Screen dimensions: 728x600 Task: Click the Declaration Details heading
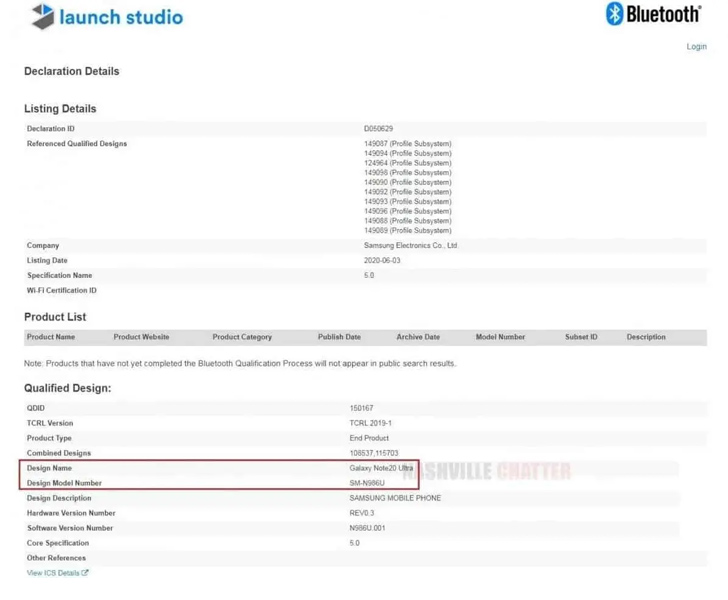pyautogui.click(x=72, y=72)
